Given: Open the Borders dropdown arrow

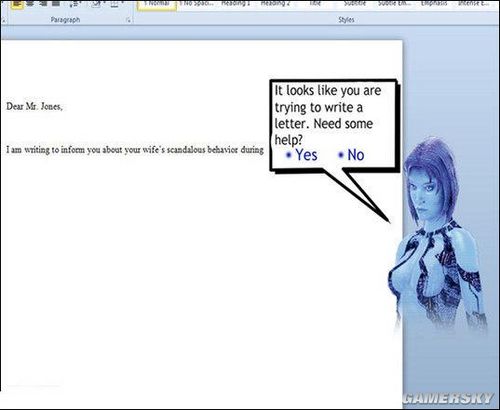Looking at the screenshot, I should pyautogui.click(x=122, y=3).
